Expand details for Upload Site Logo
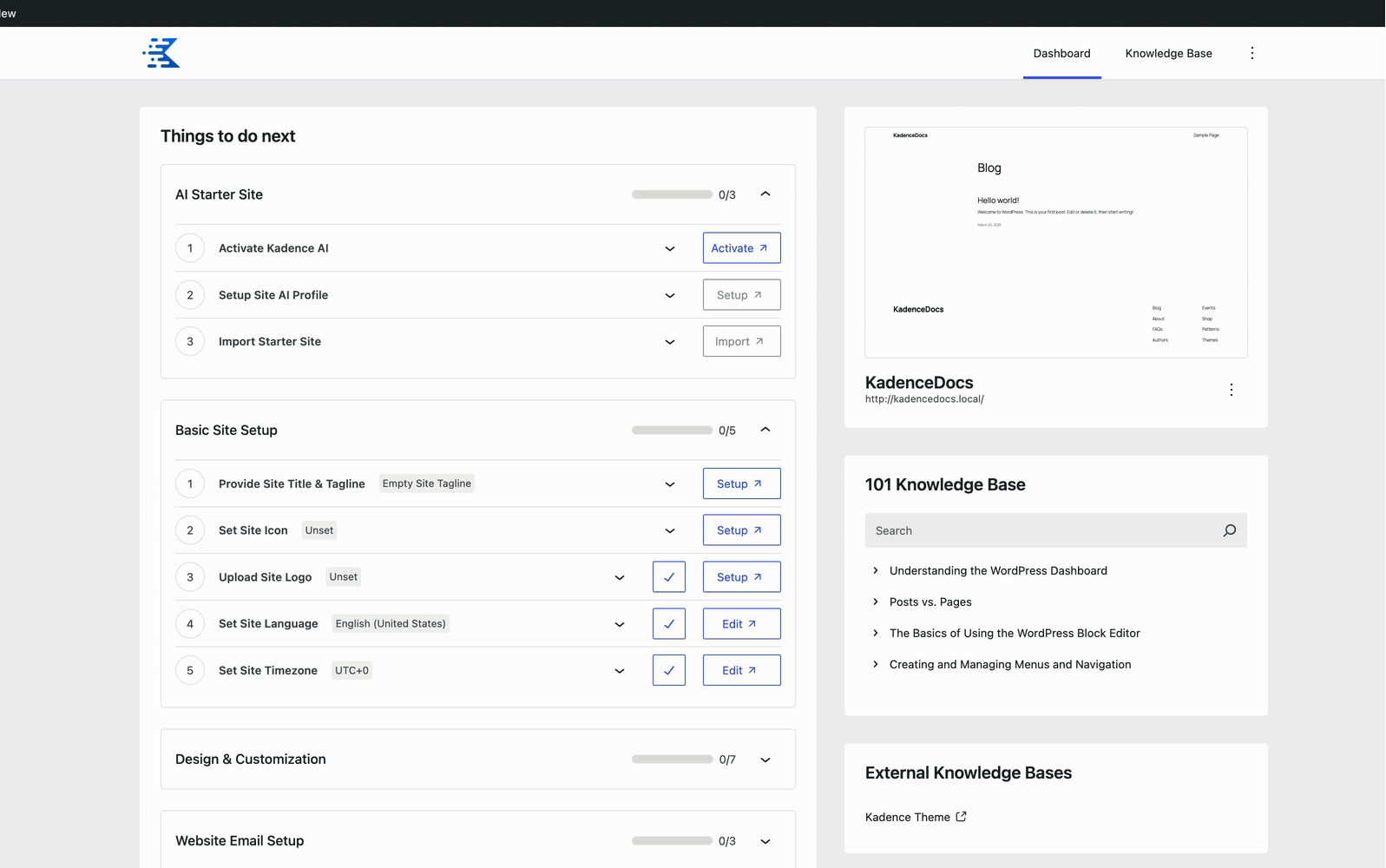This screenshot has width=1386, height=868. 620,577
